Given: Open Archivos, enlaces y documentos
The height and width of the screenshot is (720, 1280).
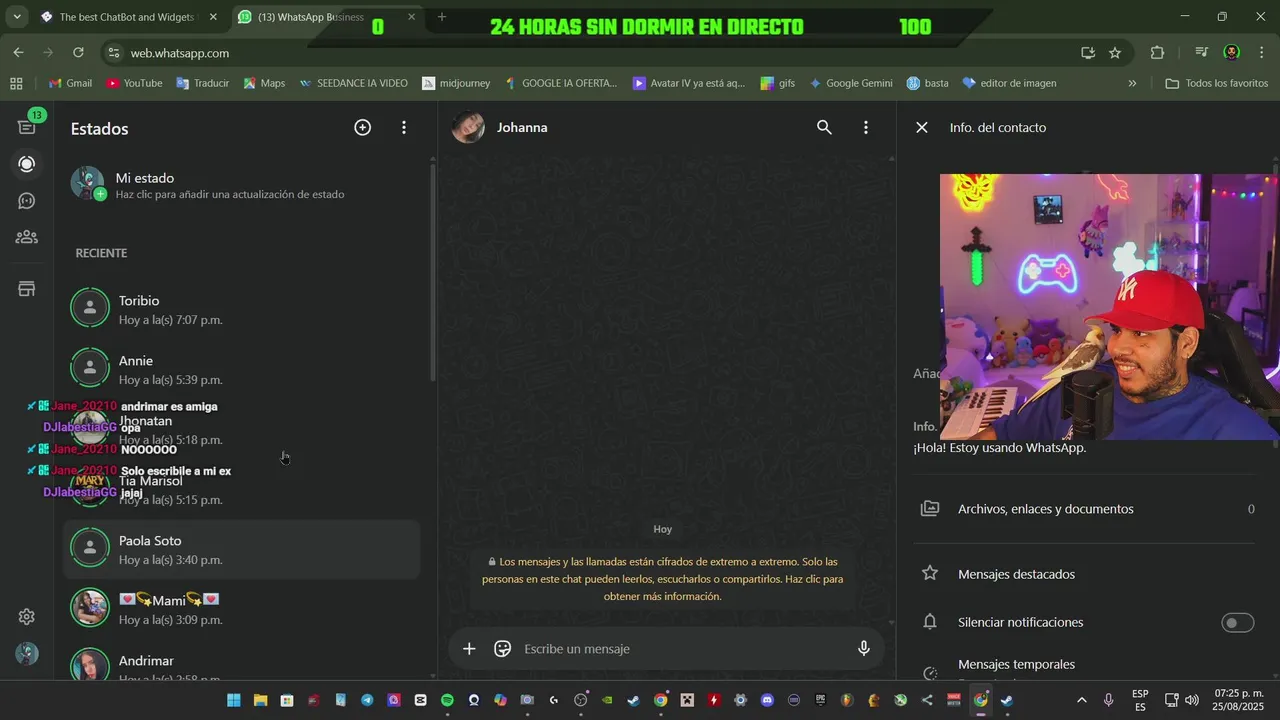Looking at the screenshot, I should (x=1087, y=509).
